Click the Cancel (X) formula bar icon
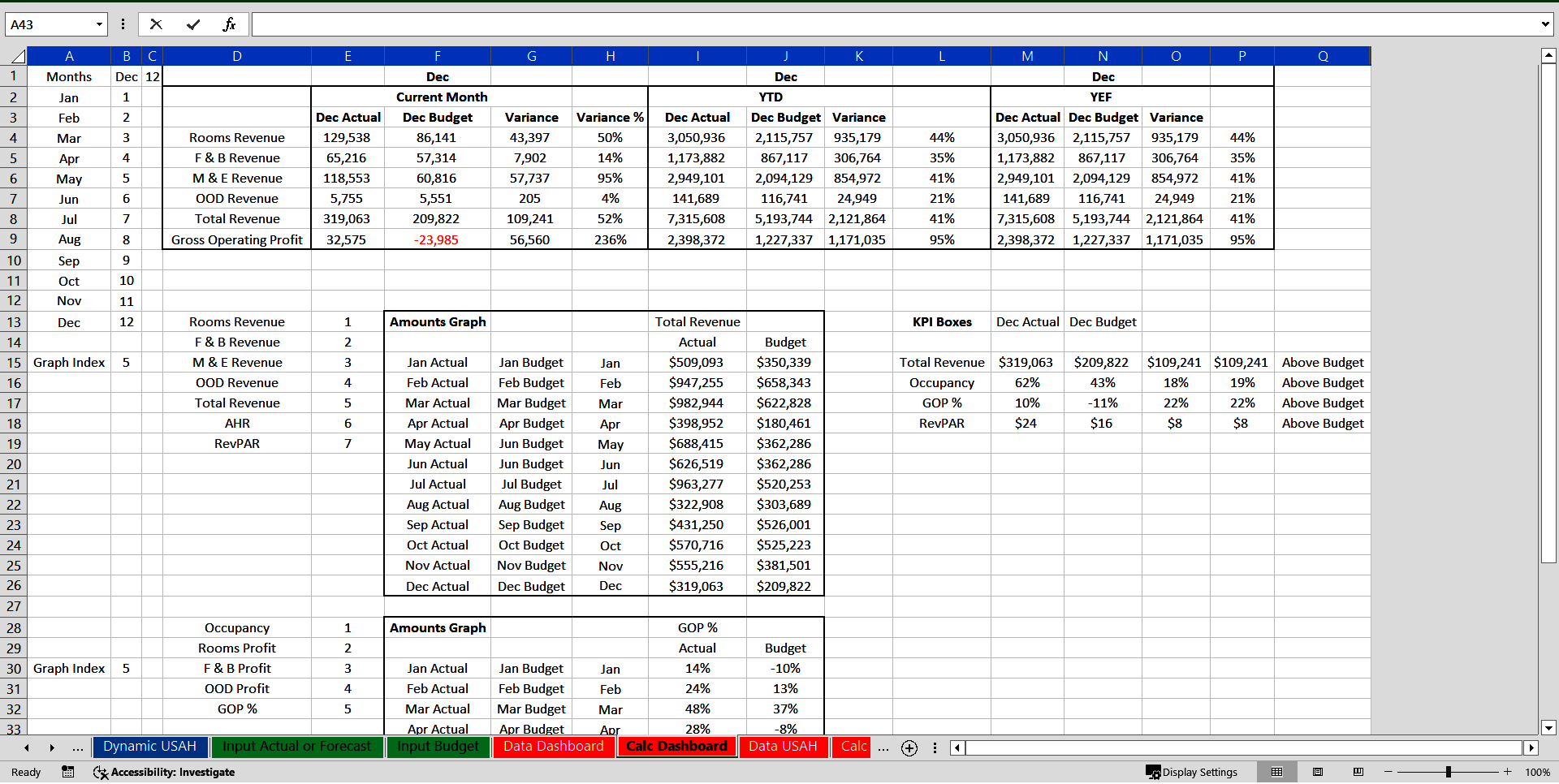This screenshot has height=784, width=1559. (x=156, y=24)
